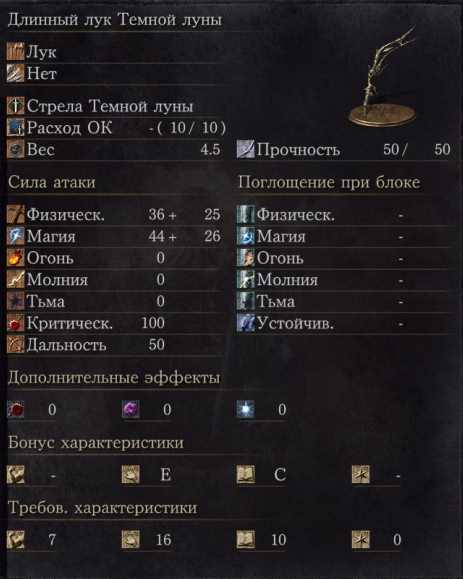This screenshot has height=579, width=463.
Task: Click the dark attack icon next to Тьма 0
Action: click(x=16, y=301)
